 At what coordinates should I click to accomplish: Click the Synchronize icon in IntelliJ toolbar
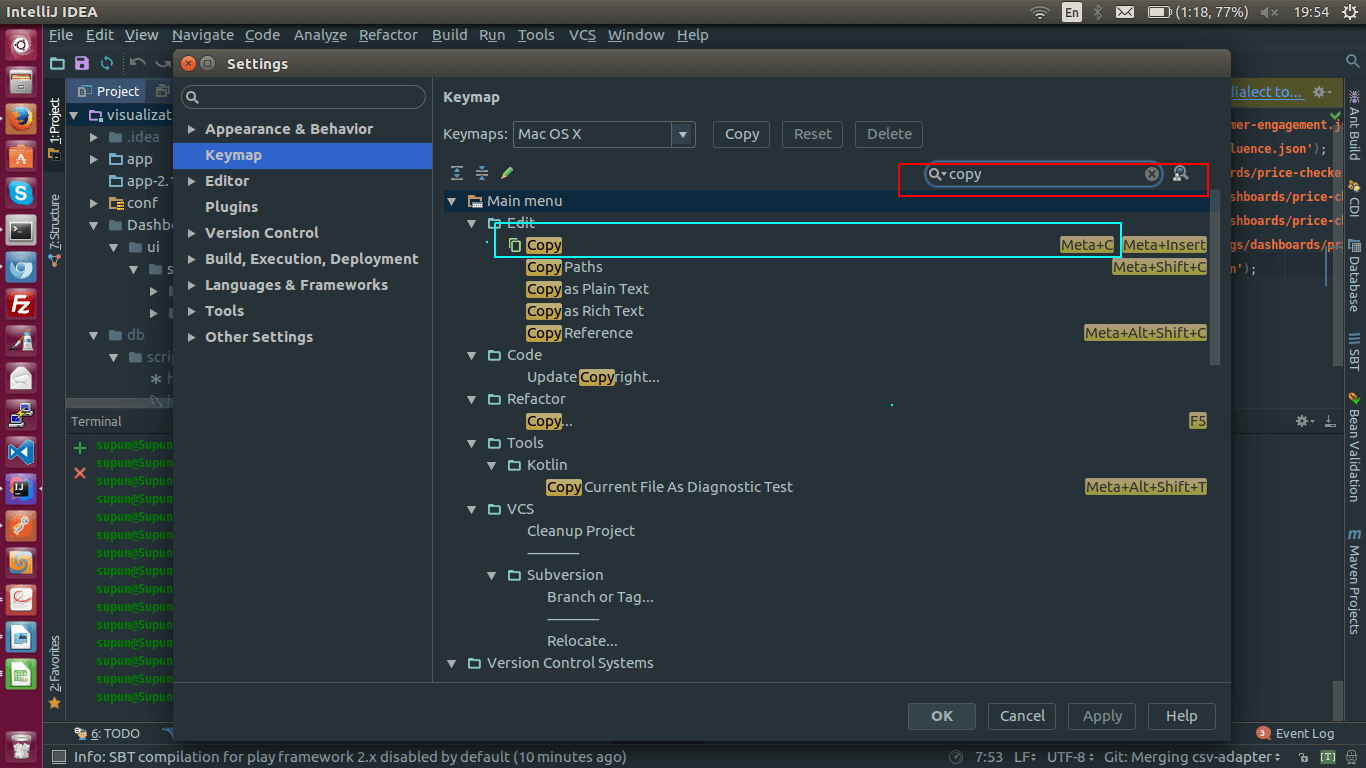click(107, 63)
